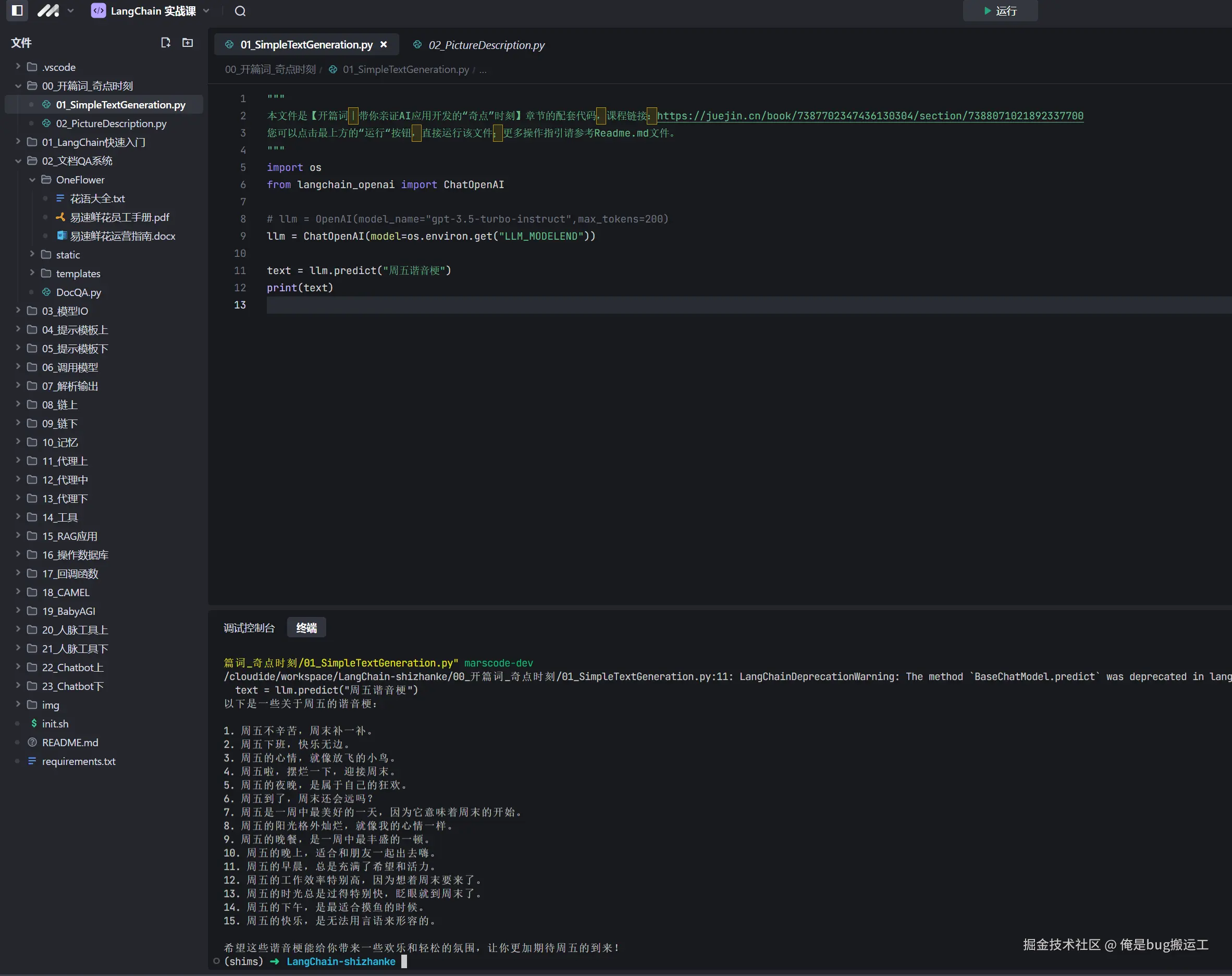Open README.md in the file tree
The image size is (1232, 976).
(x=70, y=743)
